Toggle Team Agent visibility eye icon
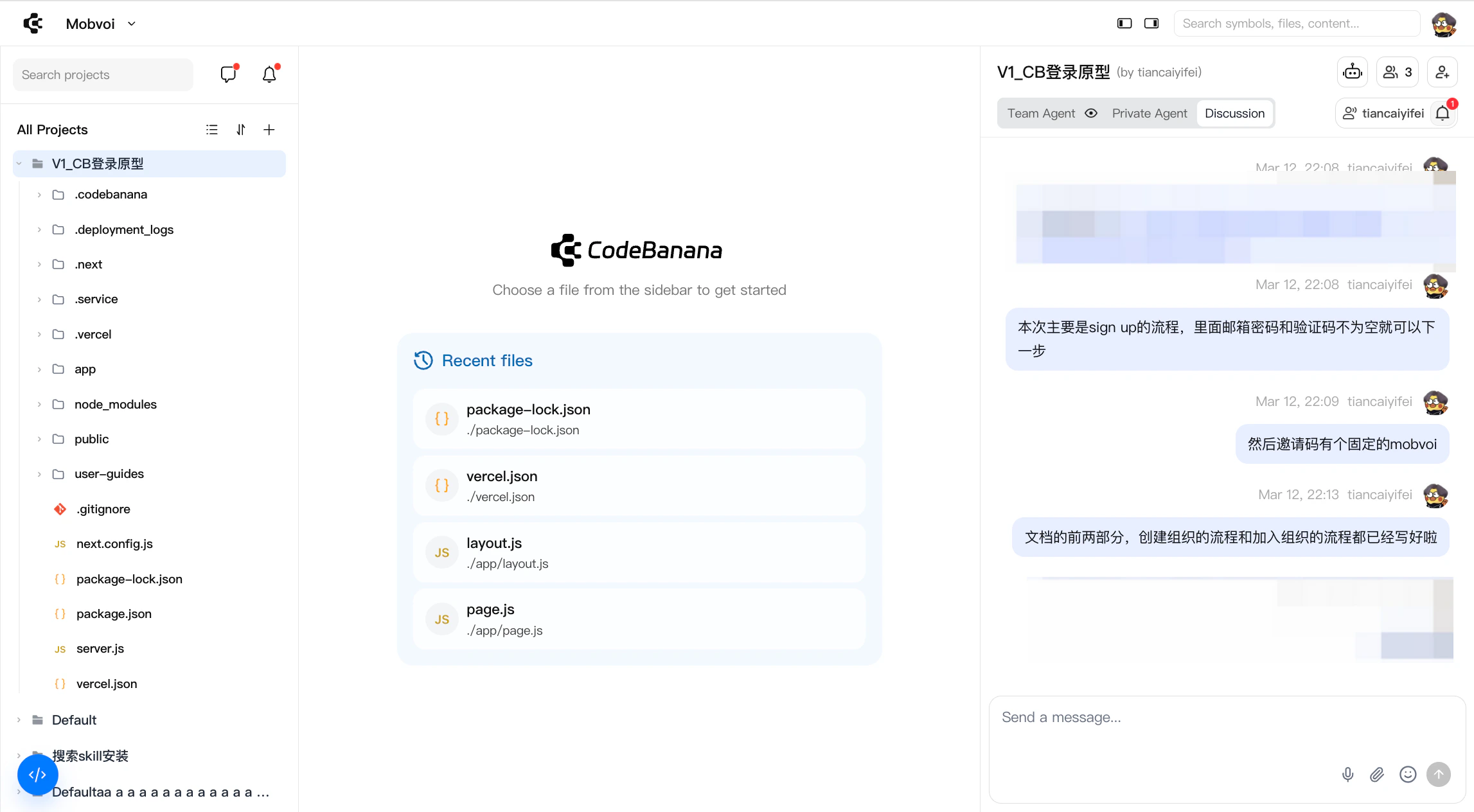Image resolution: width=1474 pixels, height=812 pixels. (x=1091, y=114)
